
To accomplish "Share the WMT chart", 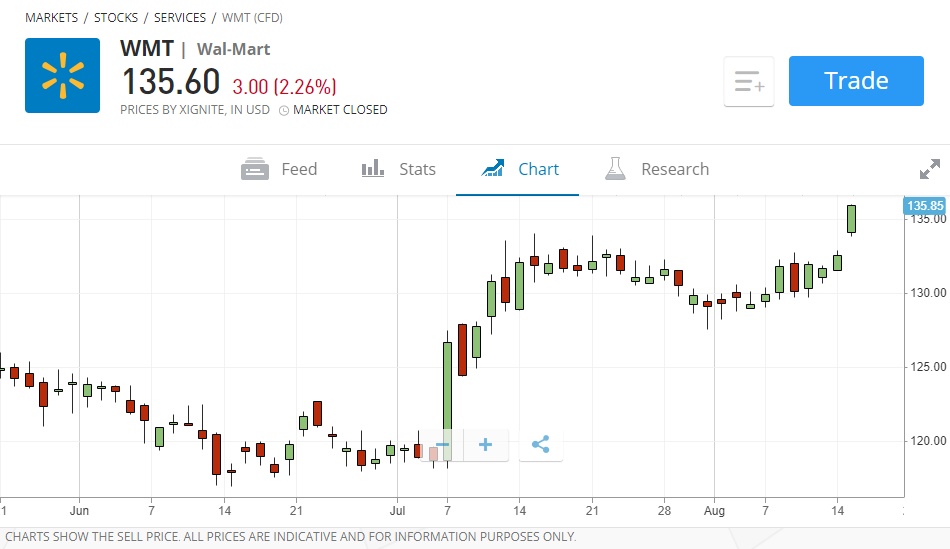I will (541, 445).
